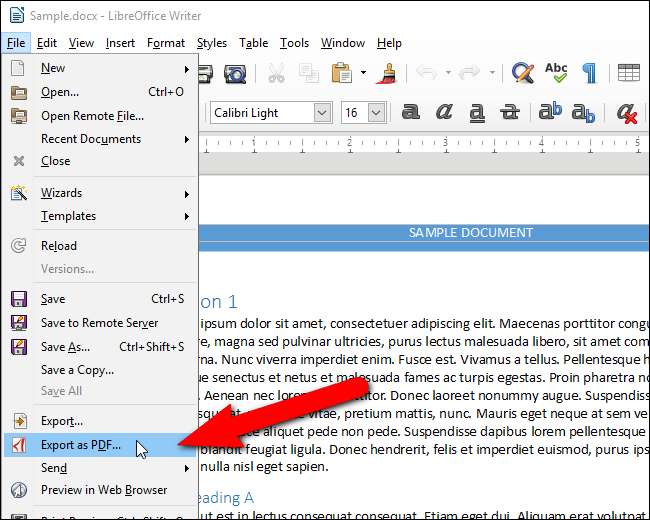Click the SAMPLE DOCUMENT header banner
Screen dimensions: 650x520
point(470,233)
